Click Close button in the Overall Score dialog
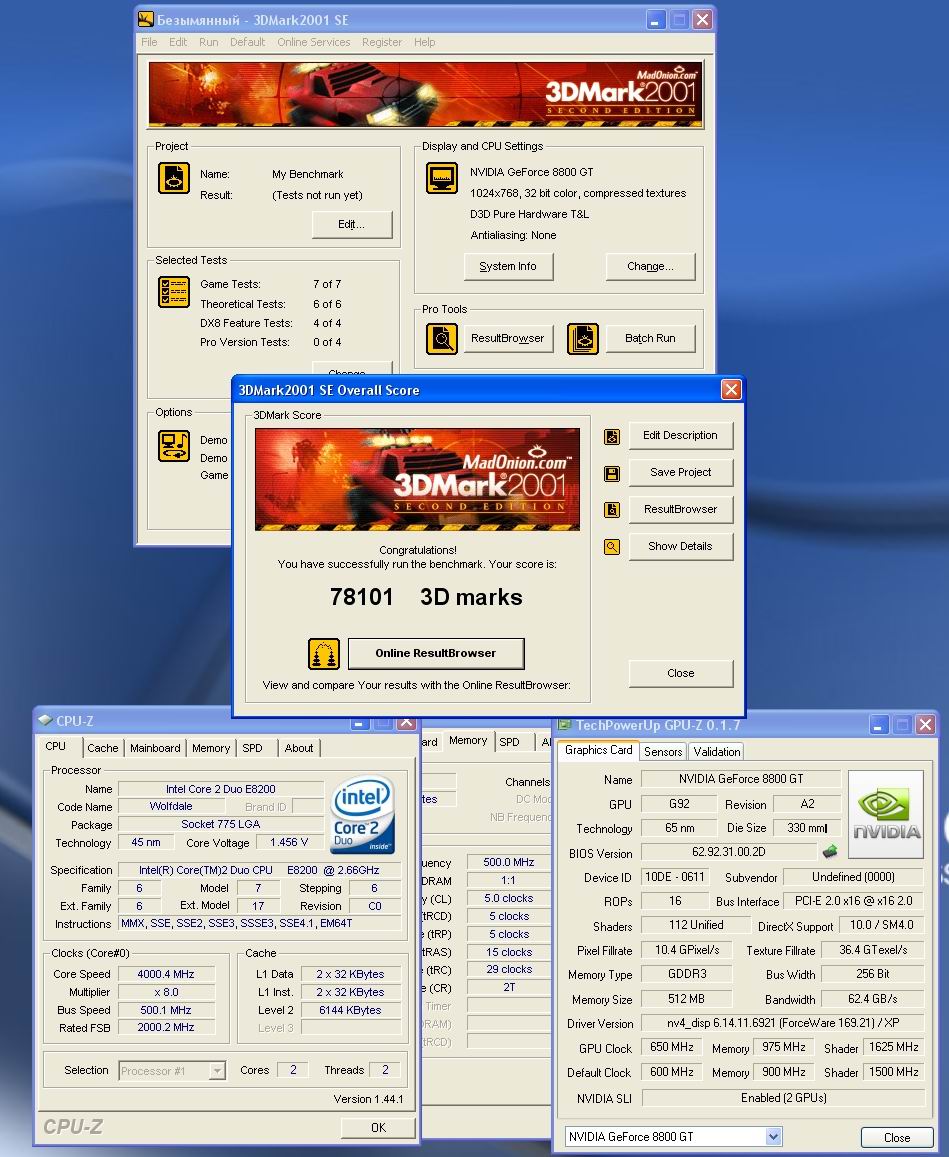Screen dimensions: 949x1157 pos(680,673)
